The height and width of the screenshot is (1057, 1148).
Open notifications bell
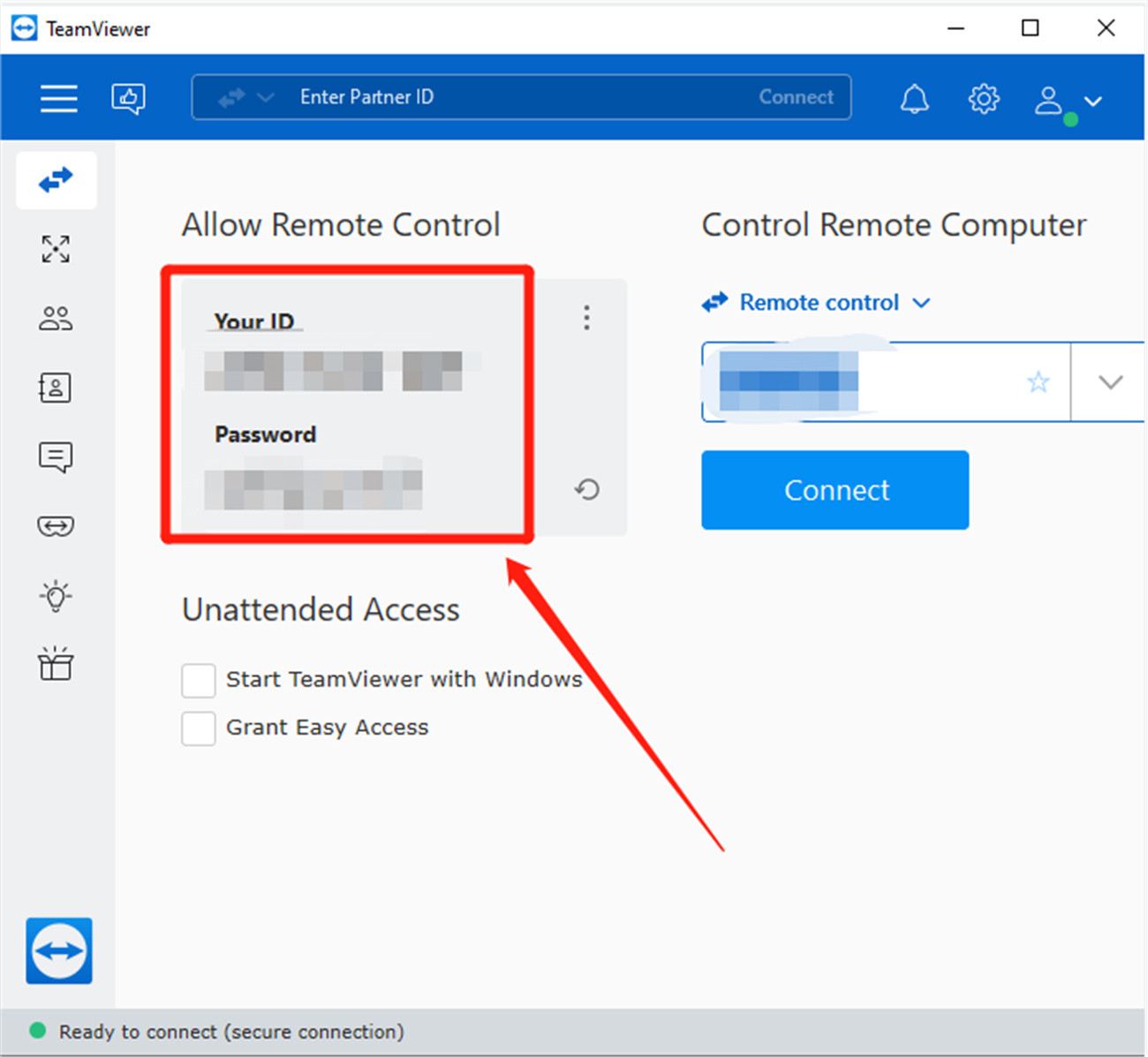point(914,99)
